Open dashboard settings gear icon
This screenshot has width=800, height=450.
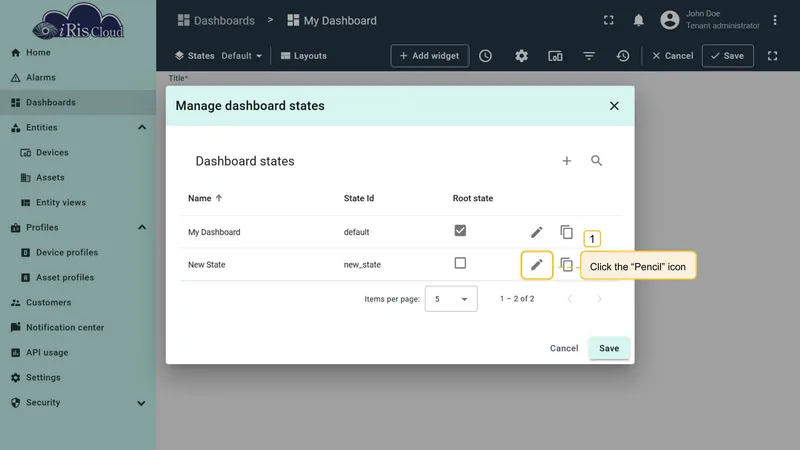[x=521, y=56]
